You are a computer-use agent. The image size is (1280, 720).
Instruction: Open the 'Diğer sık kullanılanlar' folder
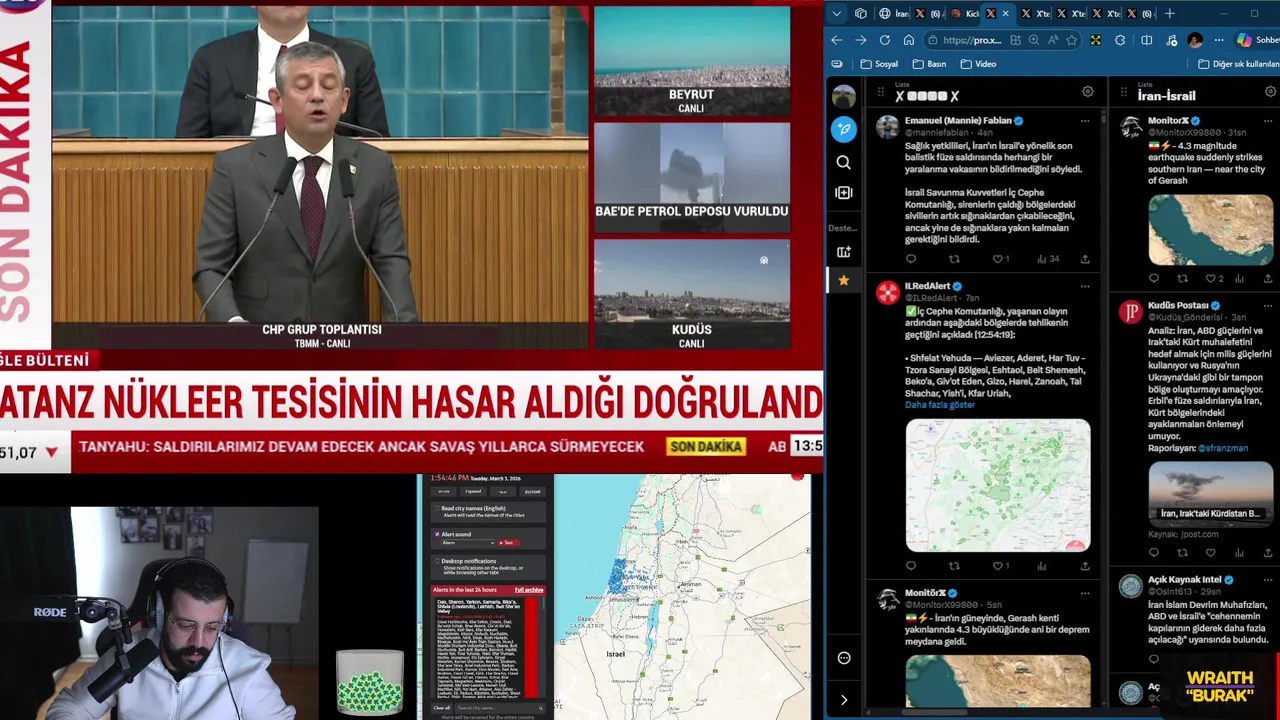click(1238, 64)
